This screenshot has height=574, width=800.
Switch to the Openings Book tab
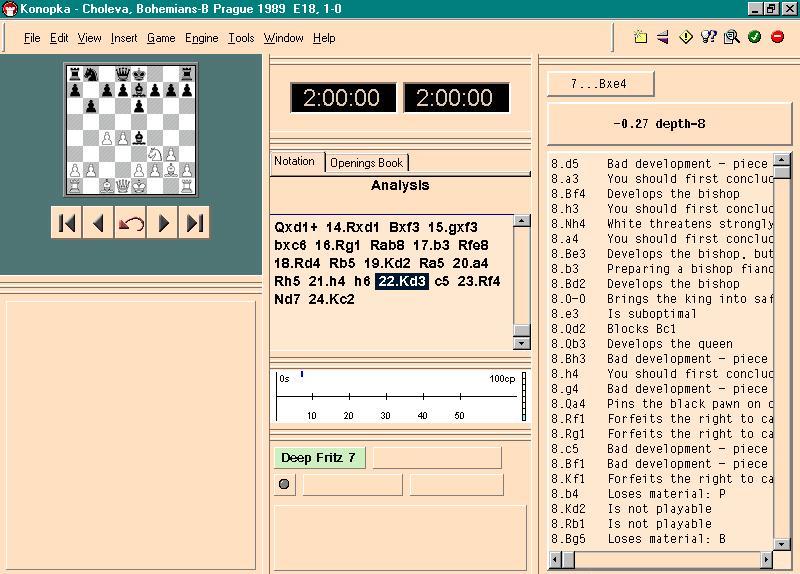366,163
